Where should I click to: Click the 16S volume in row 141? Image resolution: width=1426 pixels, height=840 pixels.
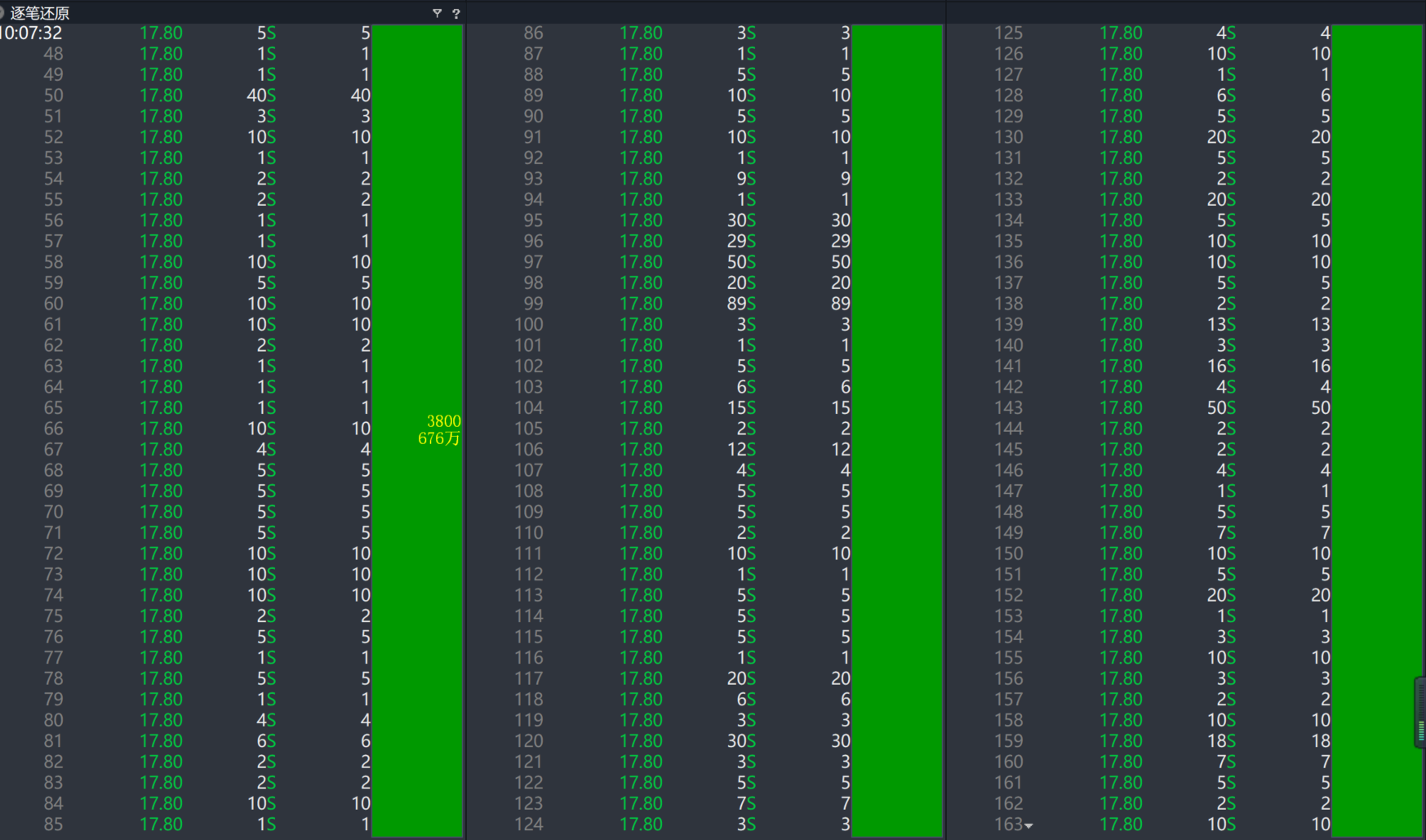(1221, 366)
